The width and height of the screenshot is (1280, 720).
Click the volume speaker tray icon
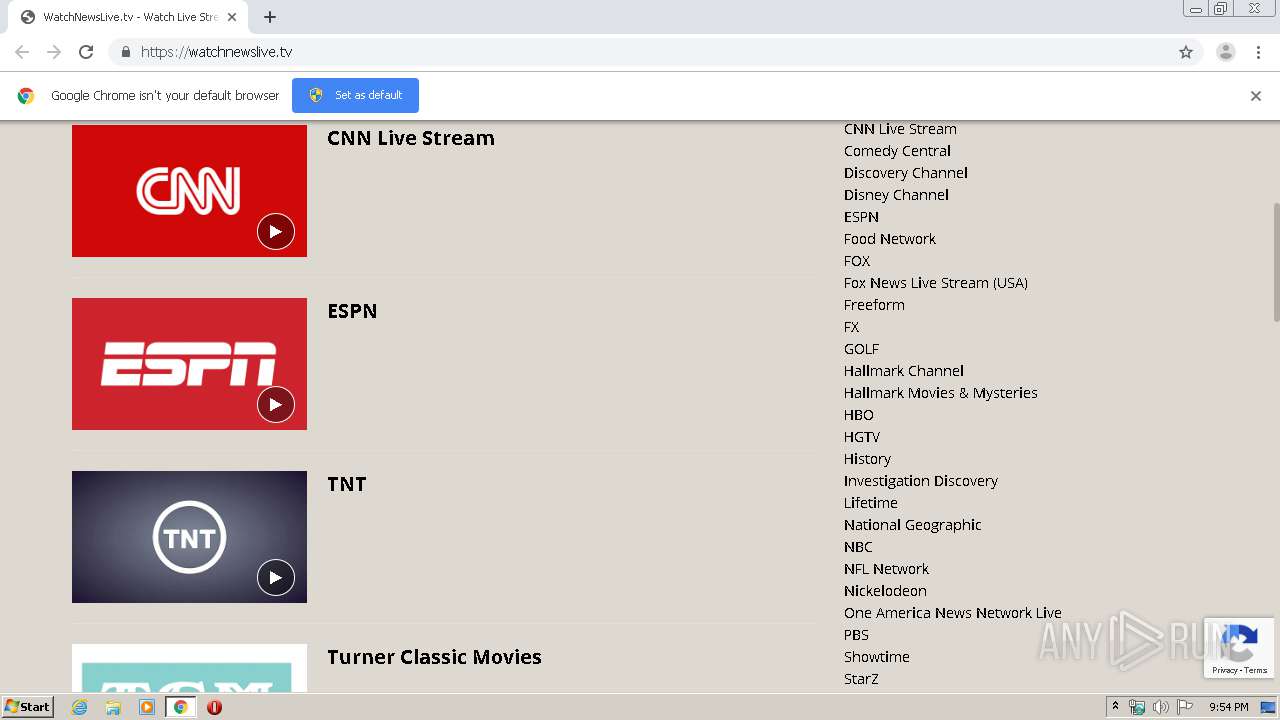1160,707
